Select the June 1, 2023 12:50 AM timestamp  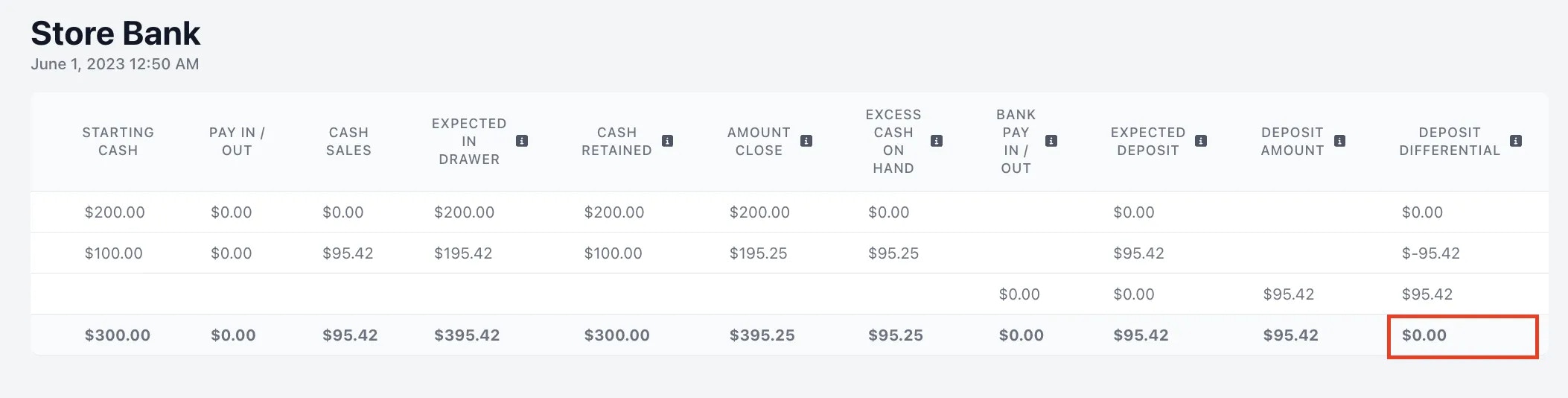point(115,64)
